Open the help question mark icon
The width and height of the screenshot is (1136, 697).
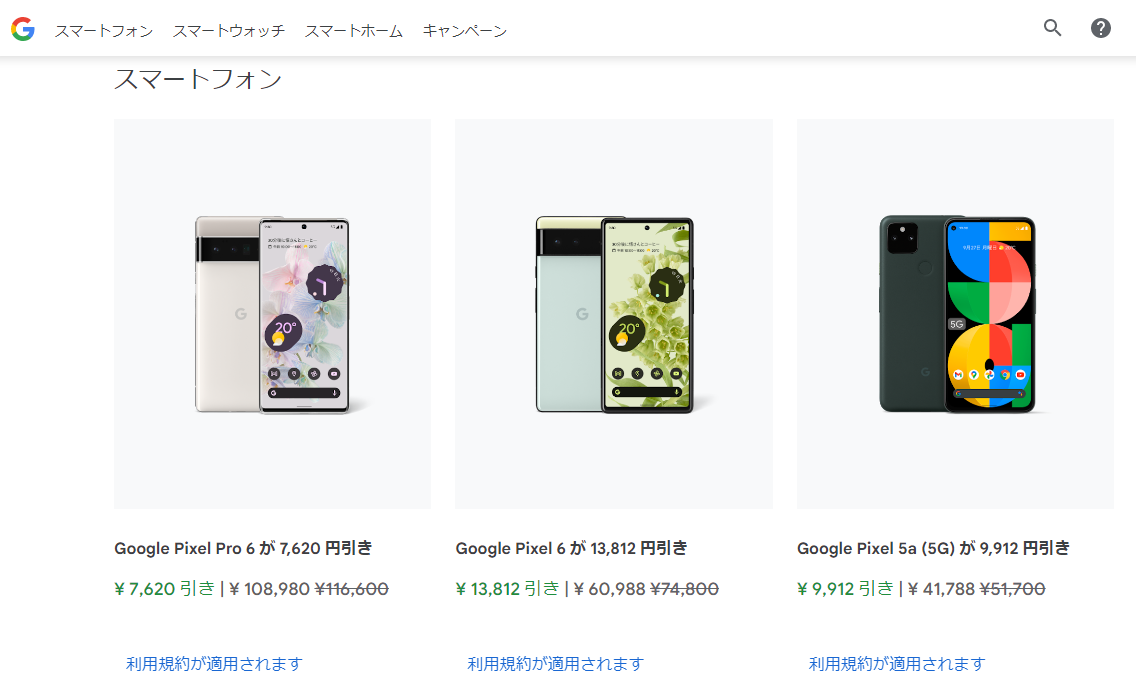(x=1100, y=28)
